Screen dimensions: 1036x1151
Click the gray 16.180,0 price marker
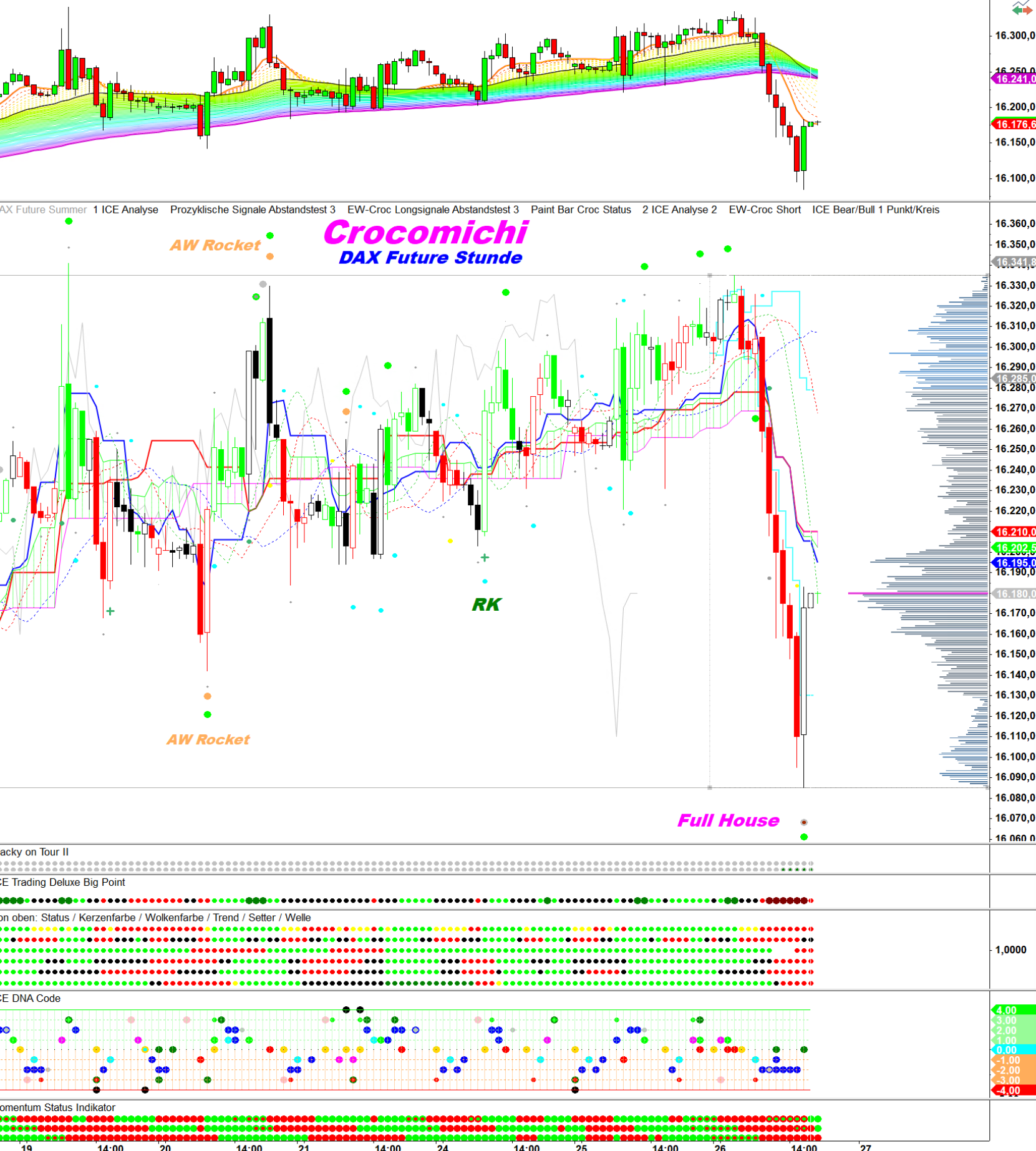tap(1014, 593)
